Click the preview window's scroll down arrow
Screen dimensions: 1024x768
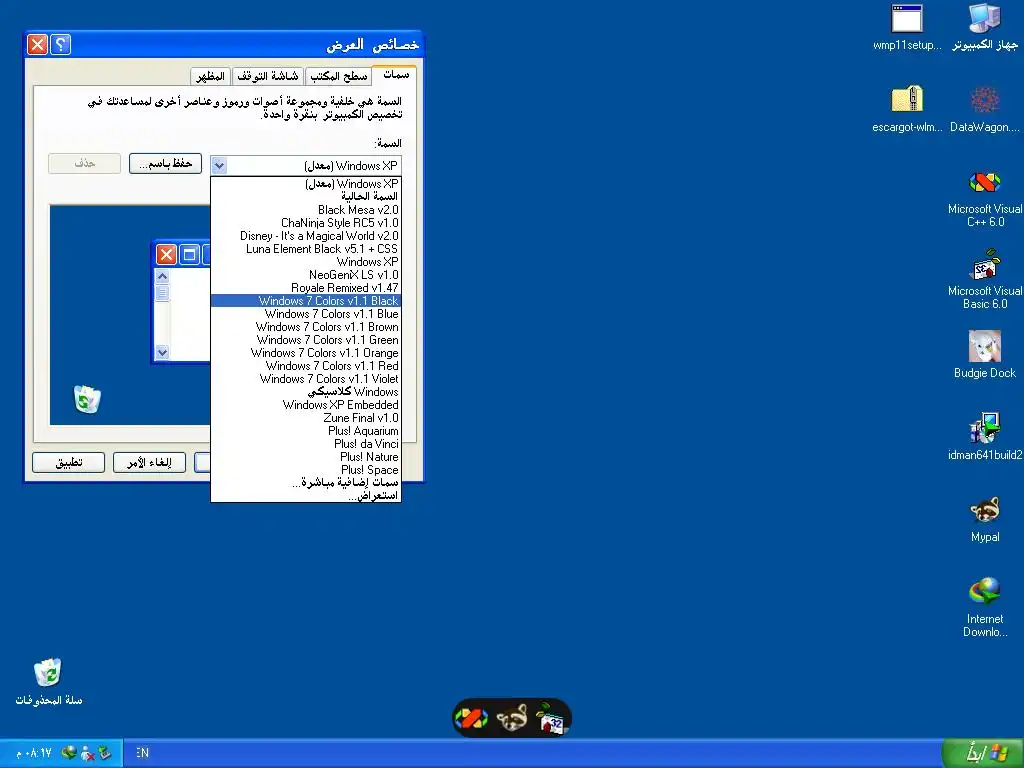pyautogui.click(x=162, y=352)
